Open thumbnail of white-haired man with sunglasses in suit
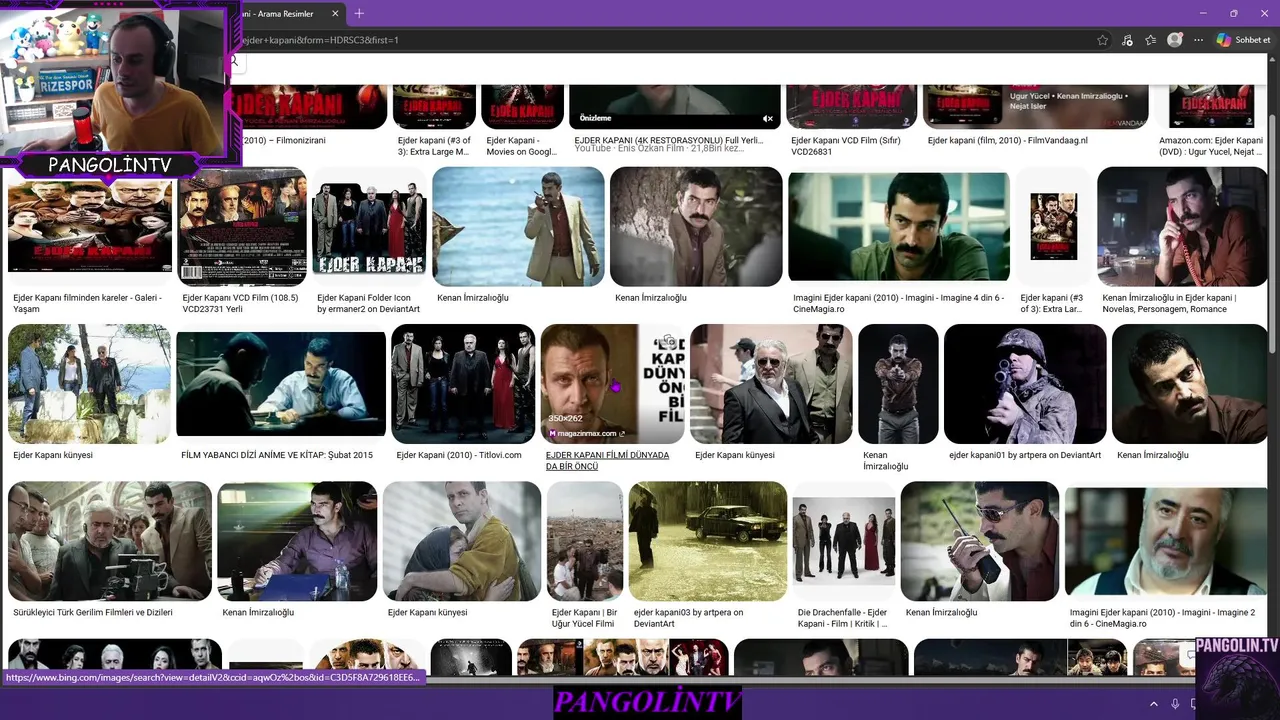1280x720 pixels. click(771, 384)
